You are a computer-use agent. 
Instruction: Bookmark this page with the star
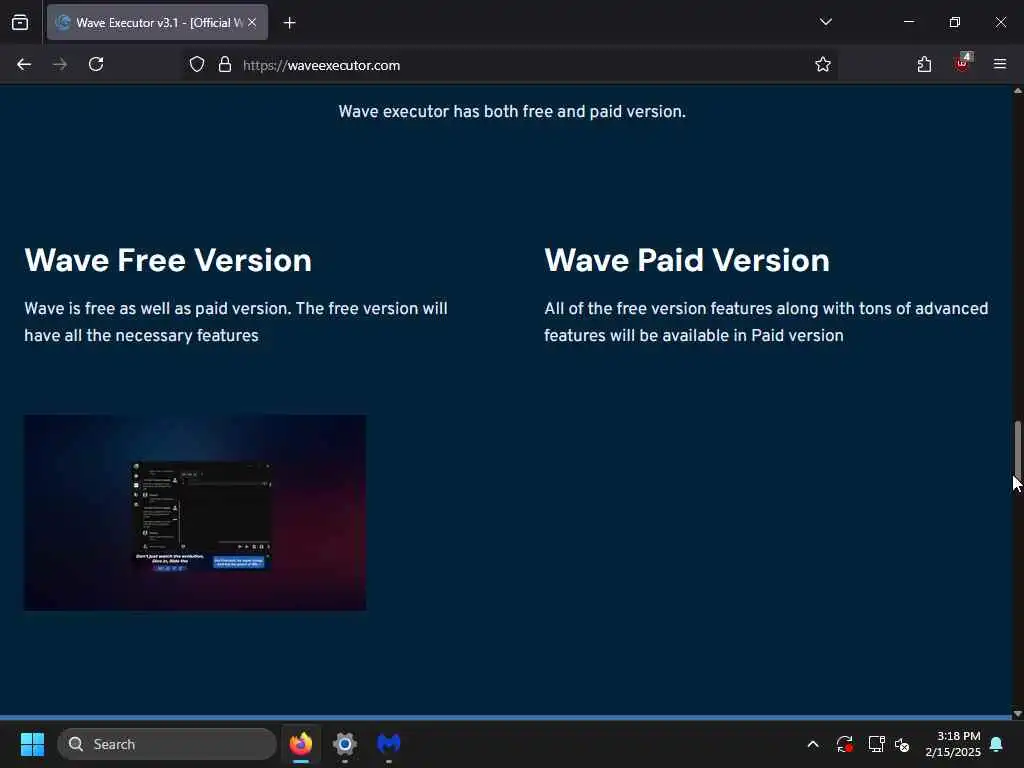tap(823, 65)
